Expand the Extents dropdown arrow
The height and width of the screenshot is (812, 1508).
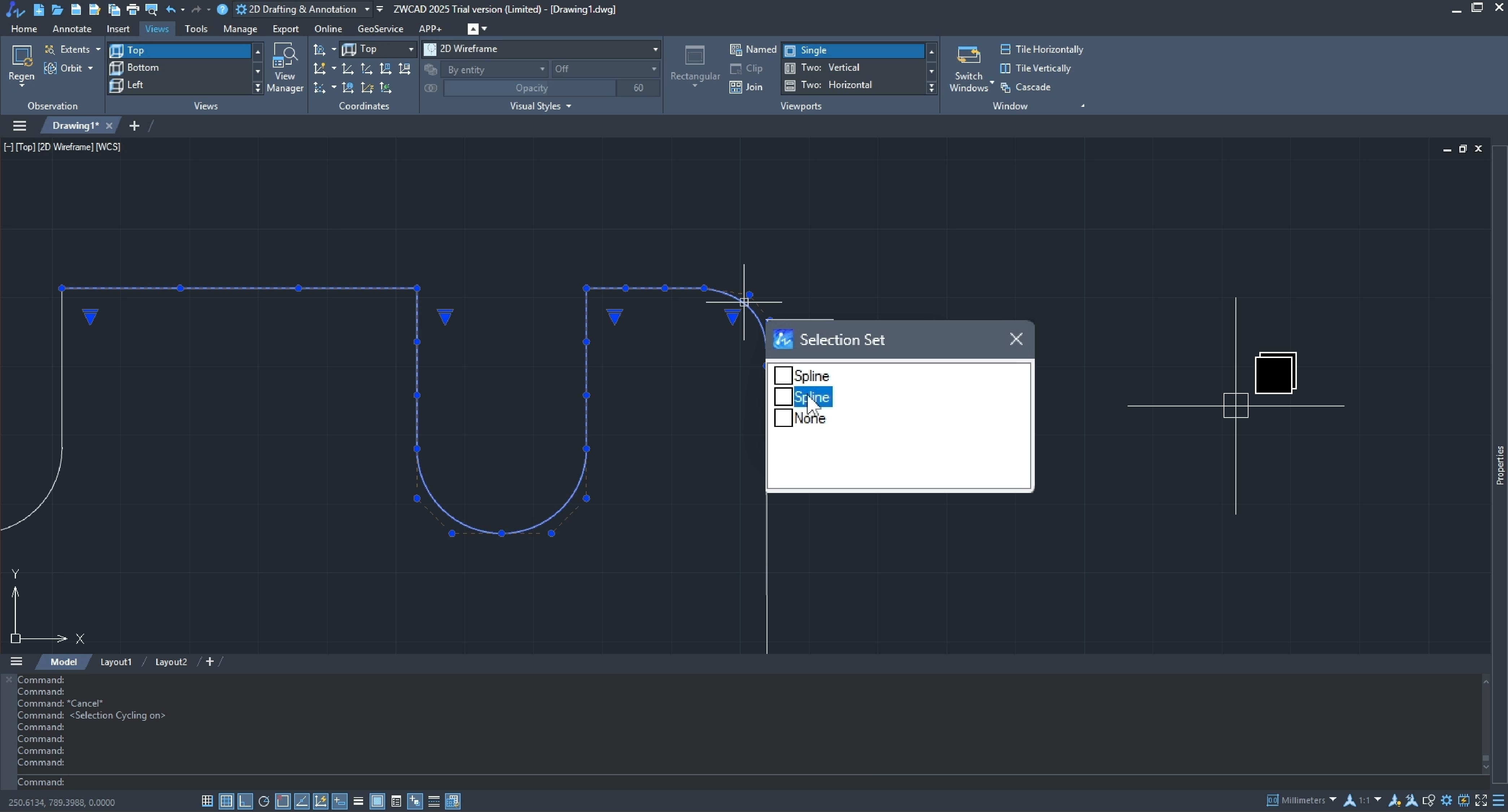click(x=98, y=49)
